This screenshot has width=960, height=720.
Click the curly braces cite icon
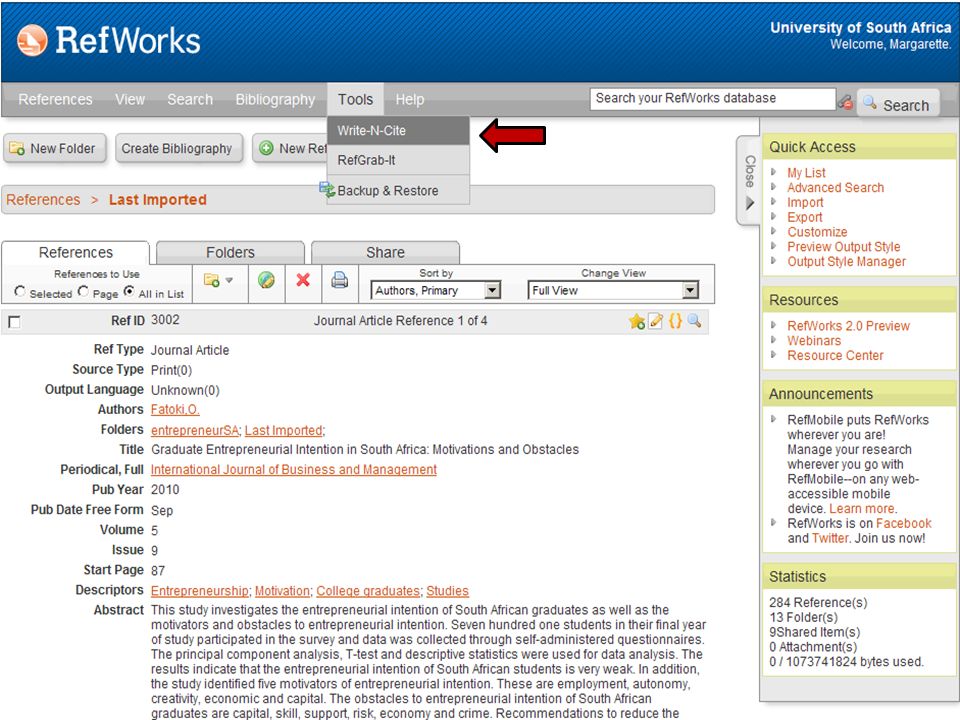pos(675,320)
